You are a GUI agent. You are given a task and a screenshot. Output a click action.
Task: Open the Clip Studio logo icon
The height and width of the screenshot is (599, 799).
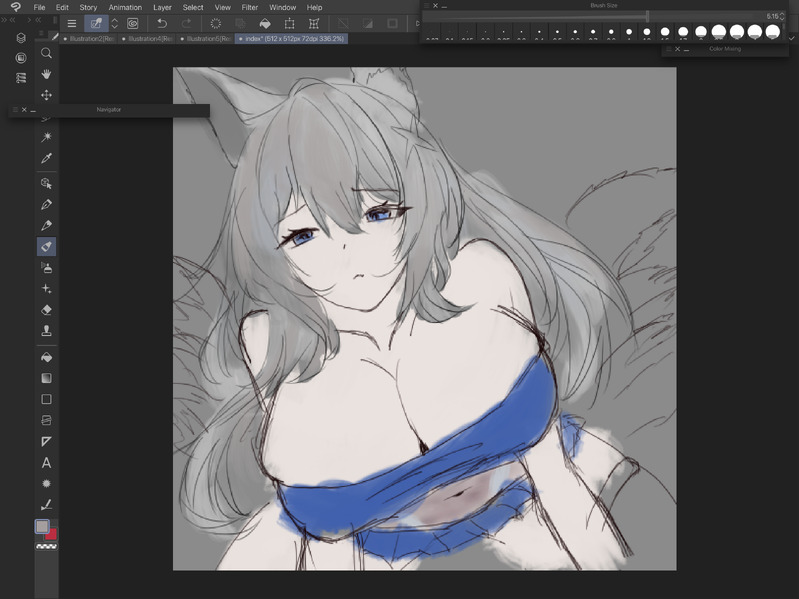tap(15, 7)
